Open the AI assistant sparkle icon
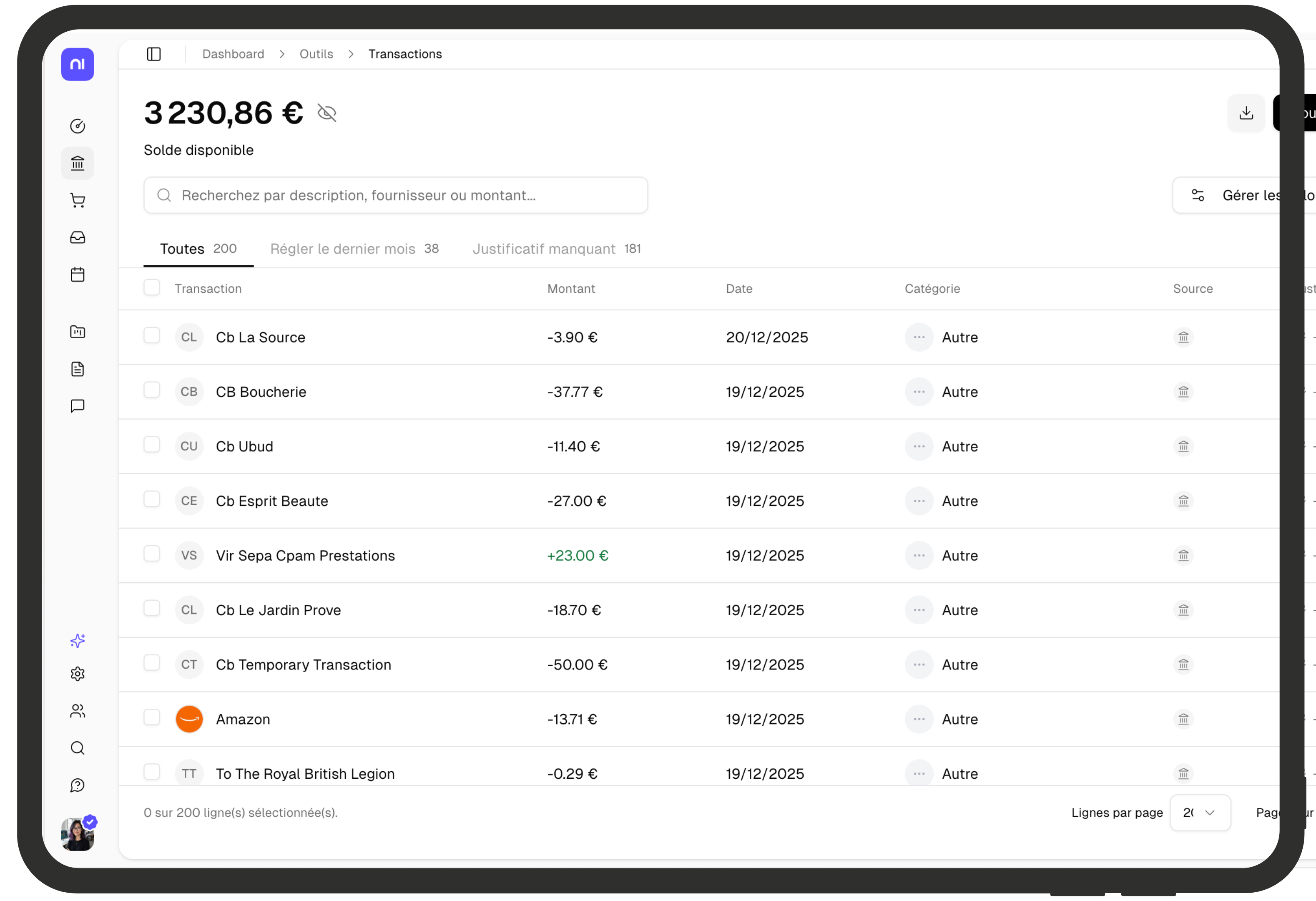Screen dimensions: 1316x901 pyautogui.click(x=78, y=640)
